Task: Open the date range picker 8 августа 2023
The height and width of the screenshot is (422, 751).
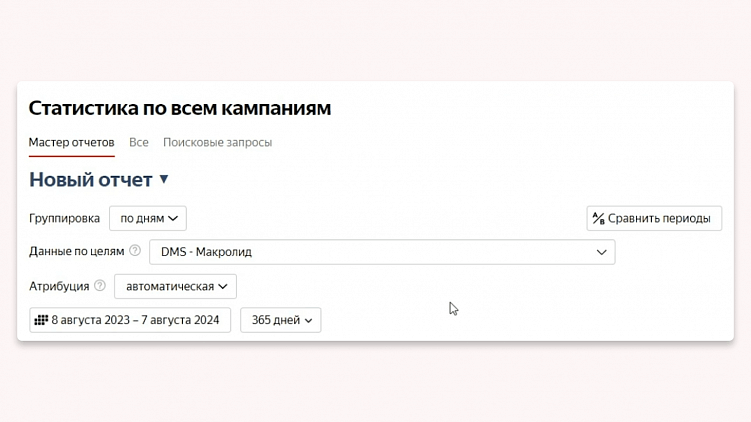Action: click(x=130, y=320)
